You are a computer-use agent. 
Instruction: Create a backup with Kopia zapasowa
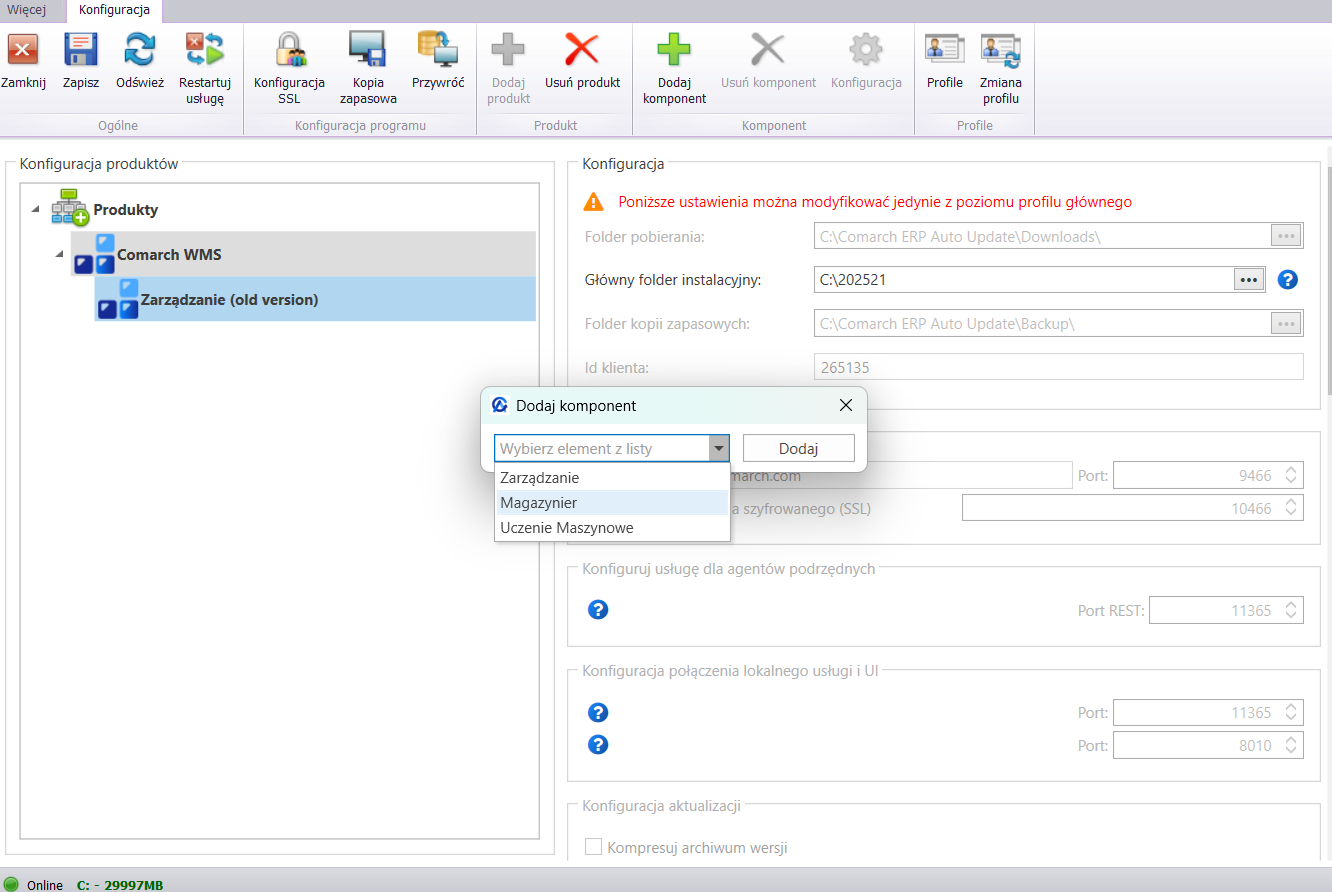click(x=367, y=50)
